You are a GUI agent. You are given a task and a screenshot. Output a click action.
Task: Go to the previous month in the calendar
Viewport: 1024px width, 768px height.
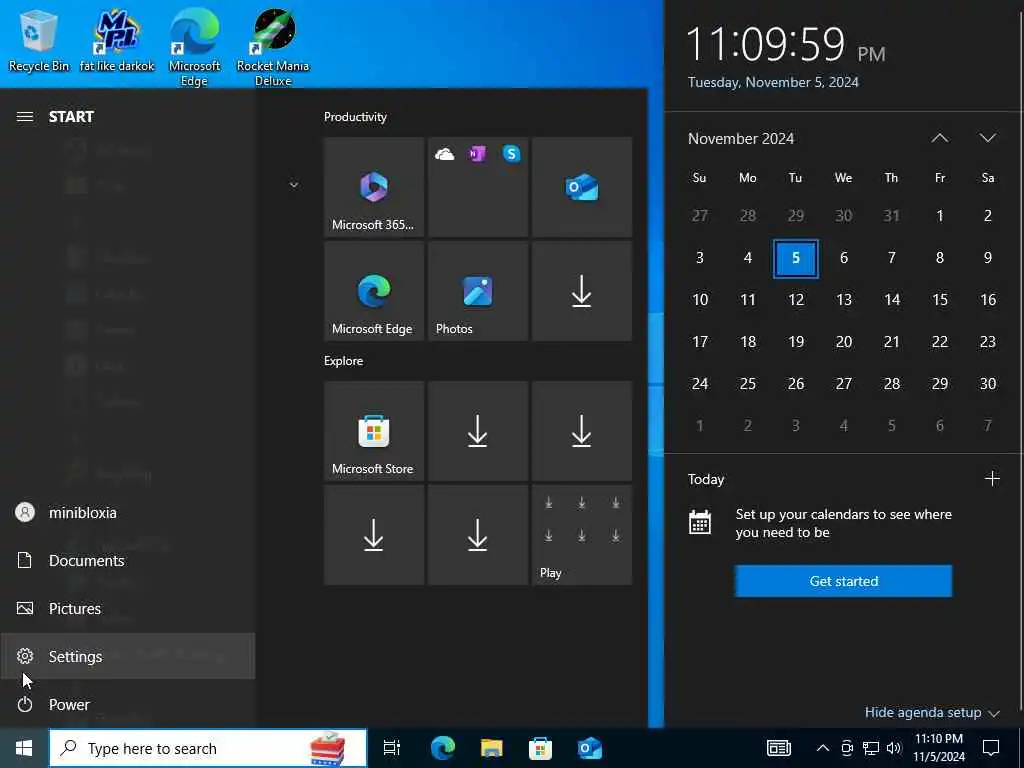940,138
